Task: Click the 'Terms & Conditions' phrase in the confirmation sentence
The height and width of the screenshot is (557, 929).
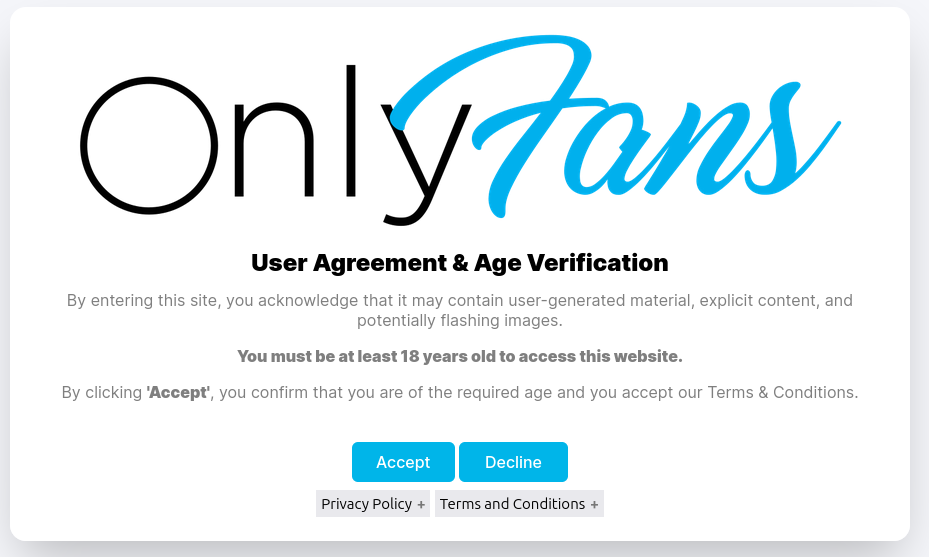Action: click(x=780, y=392)
